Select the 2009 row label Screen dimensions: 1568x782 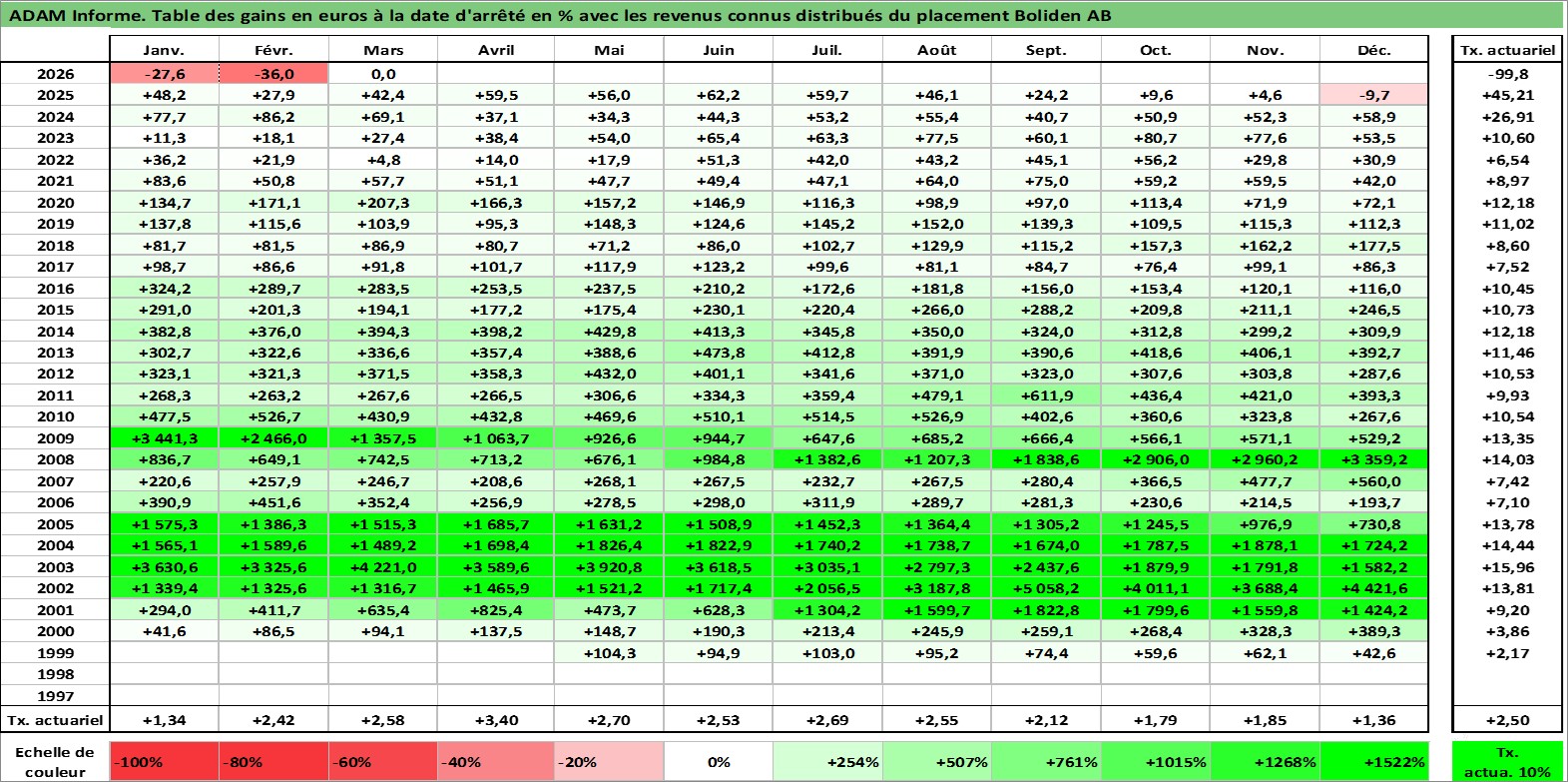(x=55, y=438)
